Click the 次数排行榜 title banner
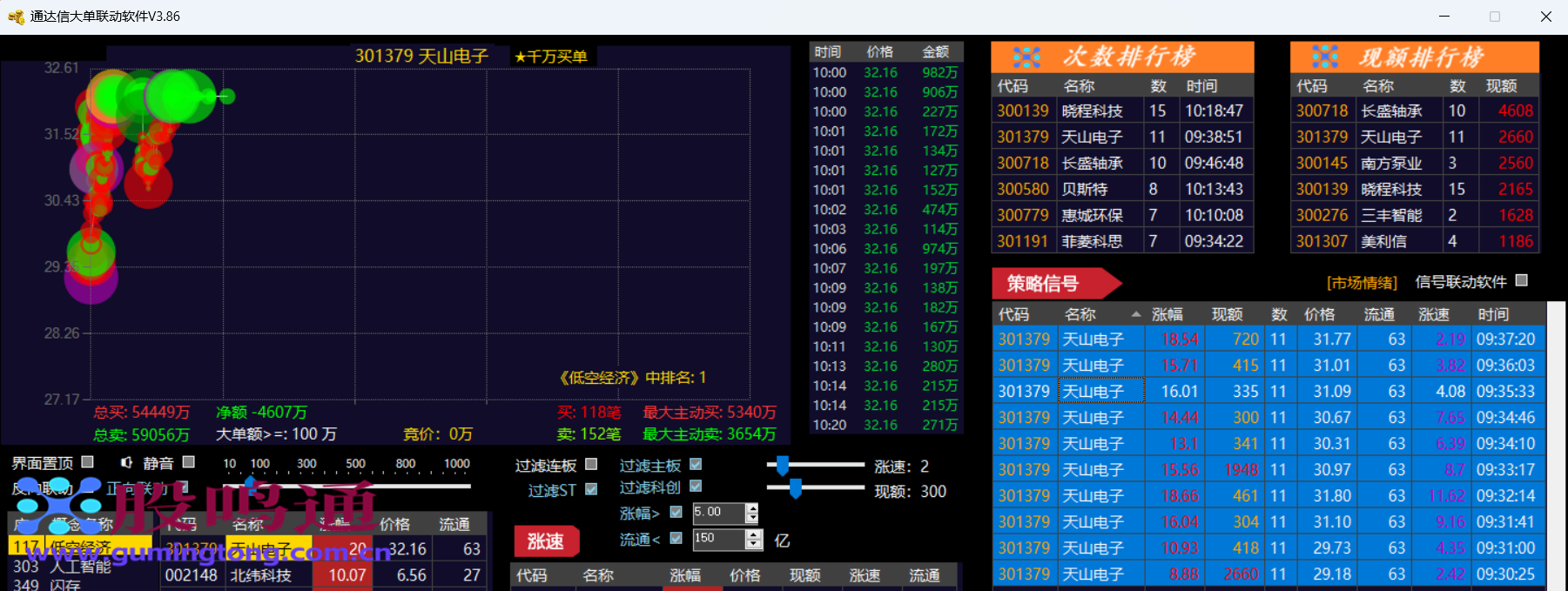 pos(1122,57)
